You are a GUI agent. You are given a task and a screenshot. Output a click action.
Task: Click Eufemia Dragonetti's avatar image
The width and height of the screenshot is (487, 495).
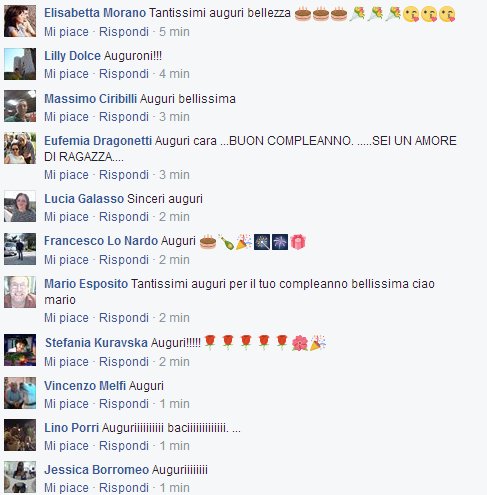pyautogui.click(x=20, y=148)
